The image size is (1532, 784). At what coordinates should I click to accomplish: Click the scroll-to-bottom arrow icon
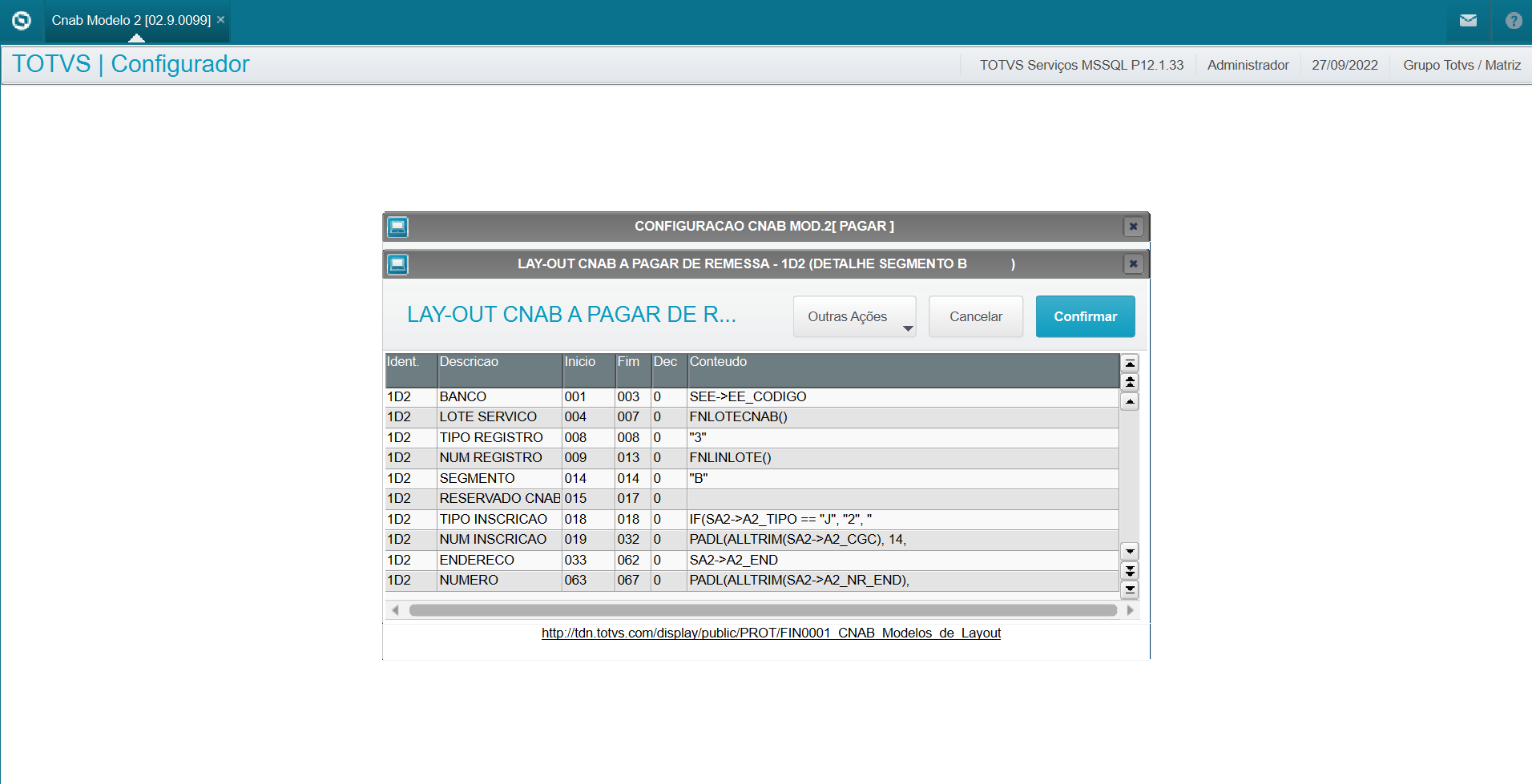[x=1130, y=590]
